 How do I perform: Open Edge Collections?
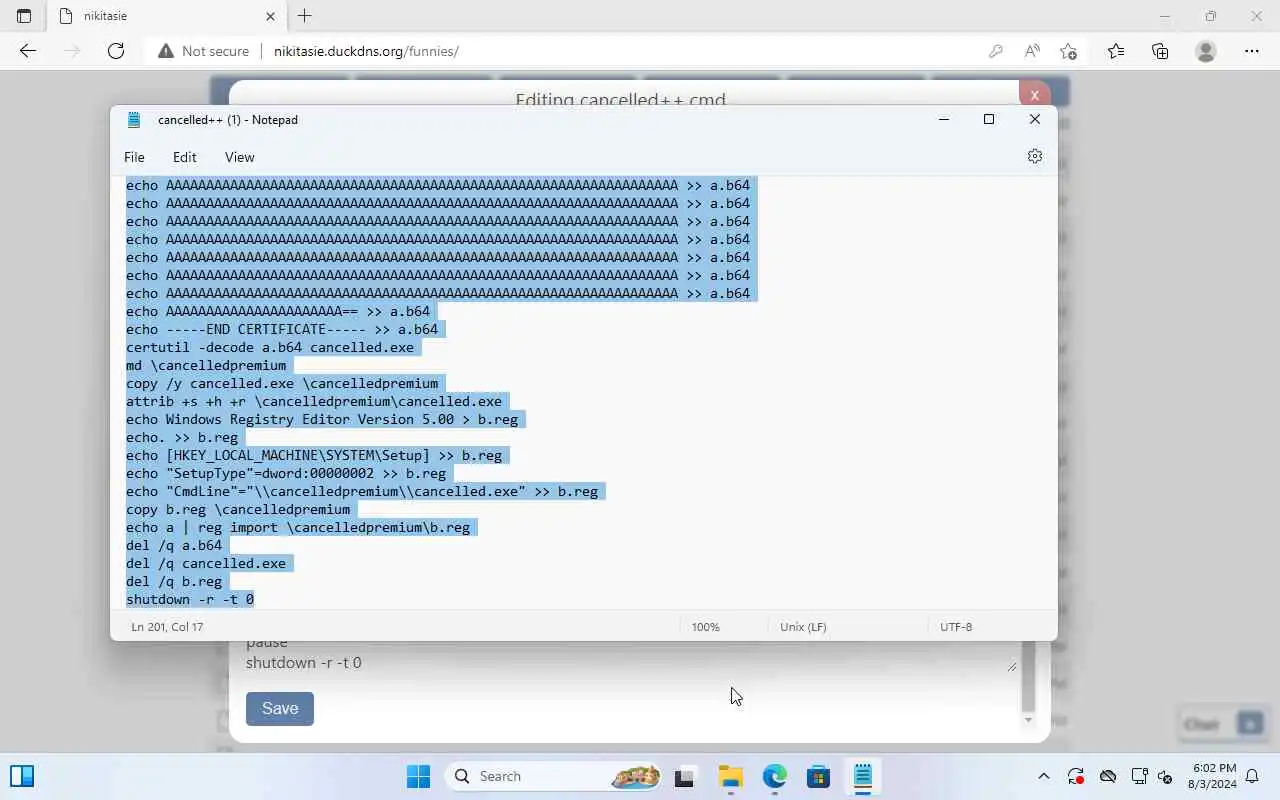pos(1160,51)
